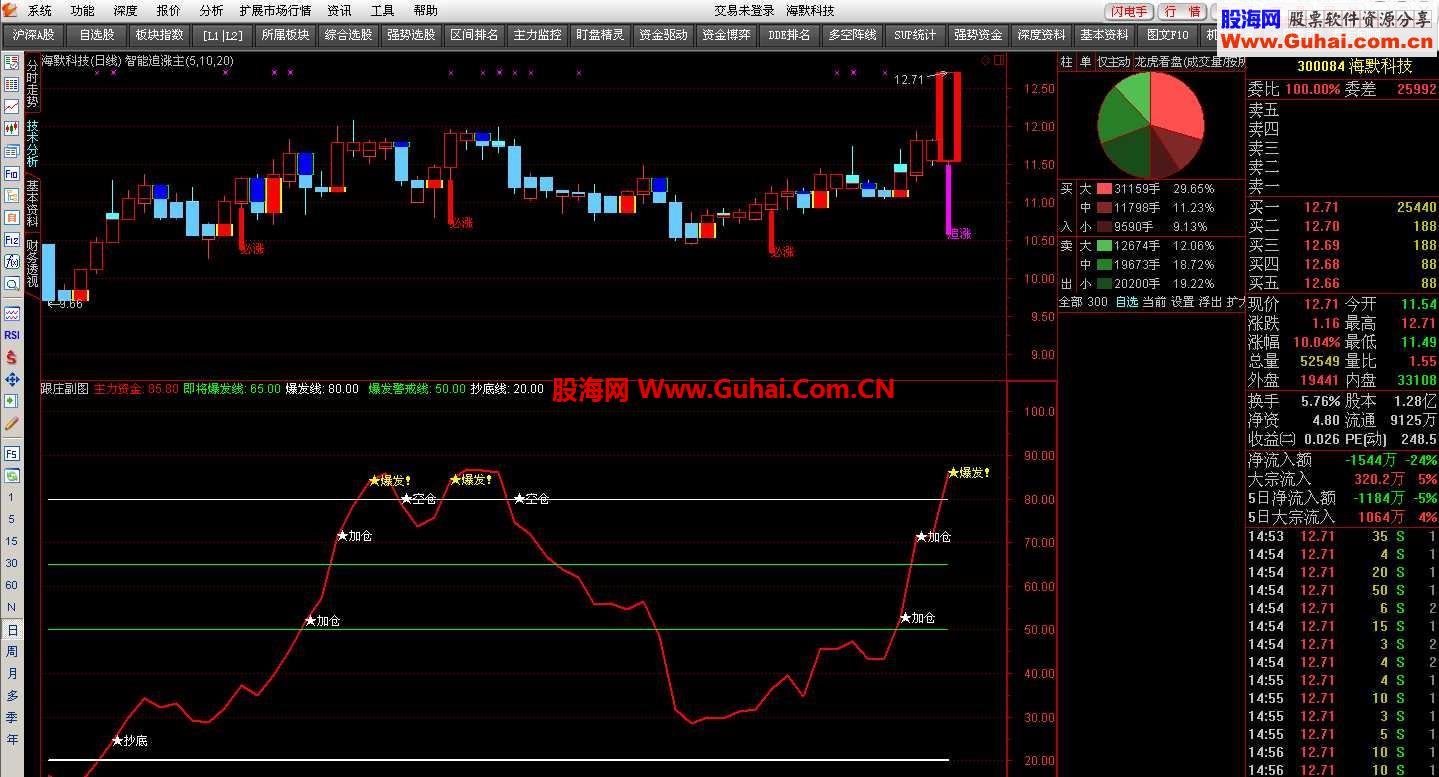Click the window icon below F10
The width and height of the screenshot is (1439, 777).
(x=12, y=195)
